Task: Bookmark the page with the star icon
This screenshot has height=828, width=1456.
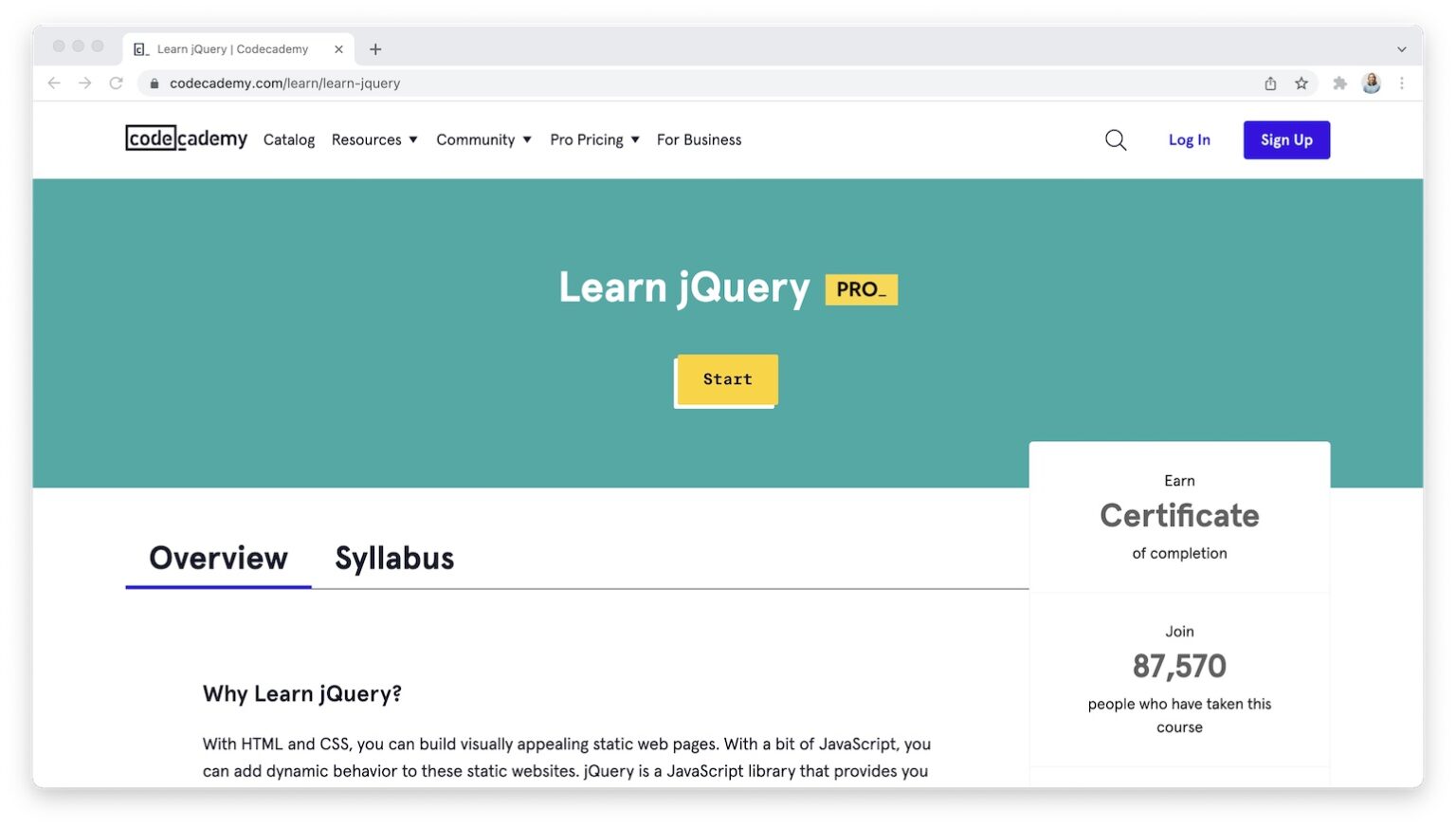Action: [x=1301, y=83]
